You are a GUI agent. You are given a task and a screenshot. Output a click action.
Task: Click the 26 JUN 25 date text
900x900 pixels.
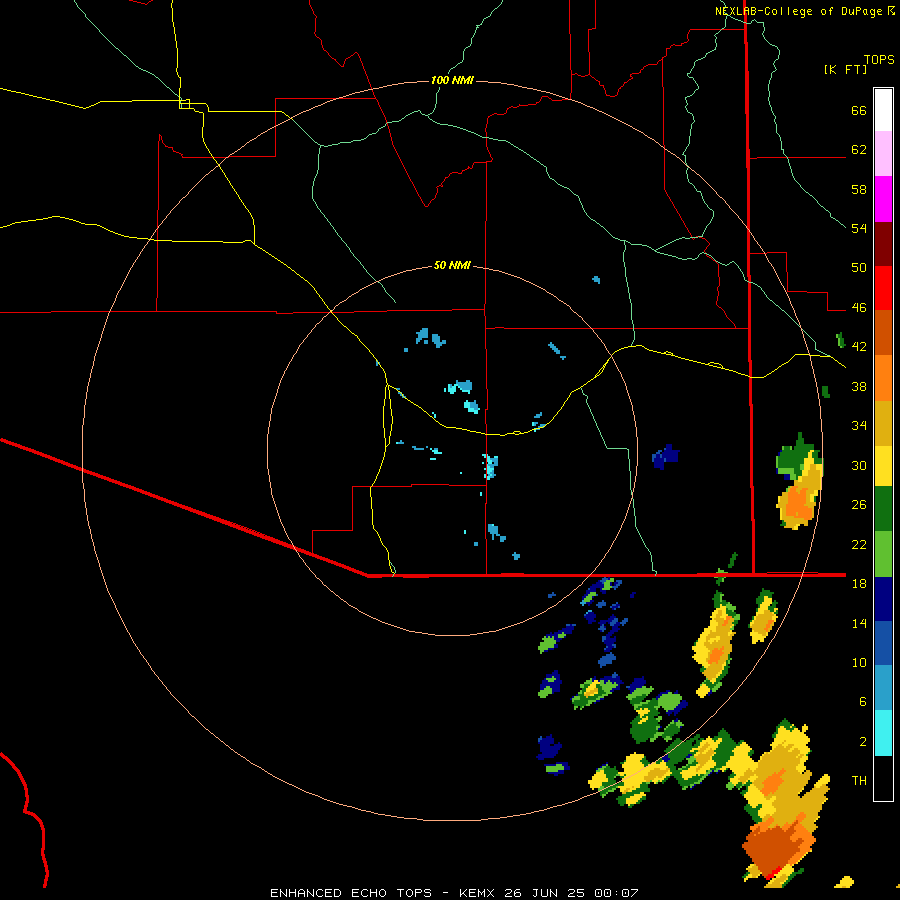pos(548,893)
